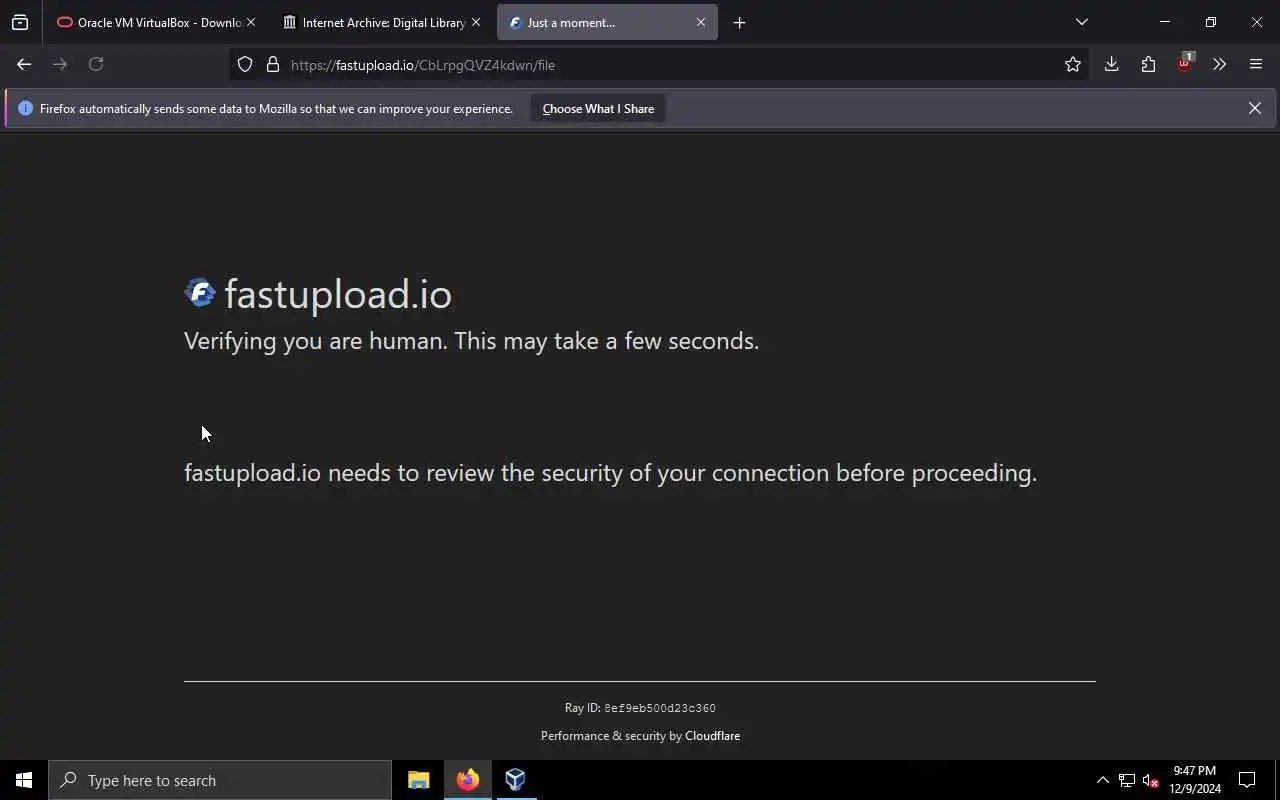Switch to Internet Archive tab
Viewport: 1280px width, 800px height.
click(374, 22)
